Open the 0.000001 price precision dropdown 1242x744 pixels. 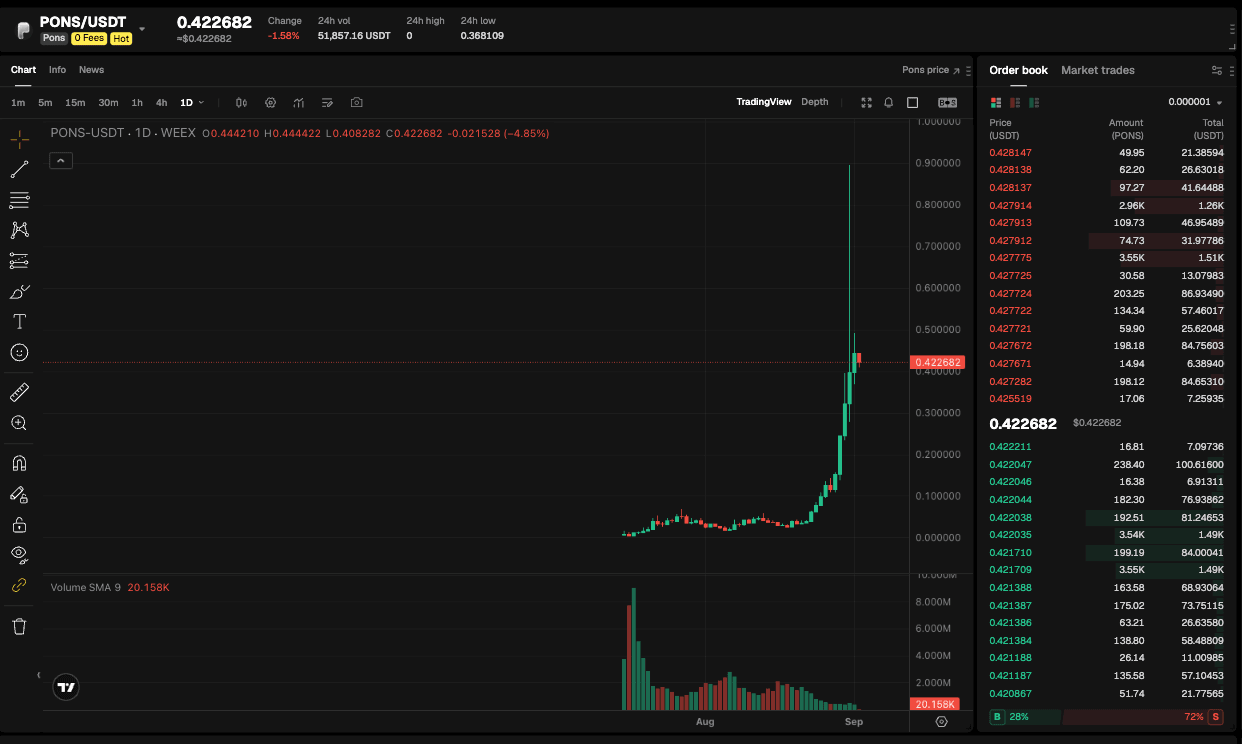(x=1195, y=102)
